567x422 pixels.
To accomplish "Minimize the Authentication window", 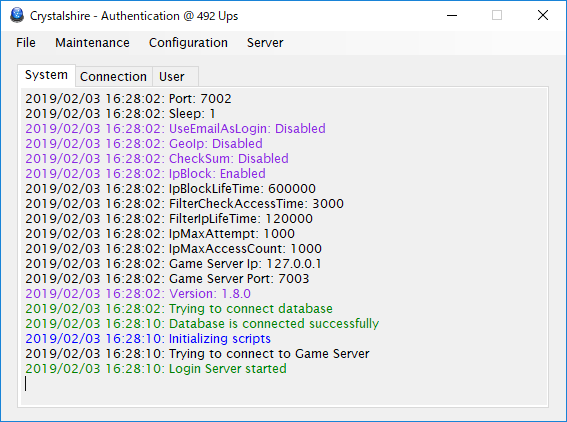I will click(452, 16).
